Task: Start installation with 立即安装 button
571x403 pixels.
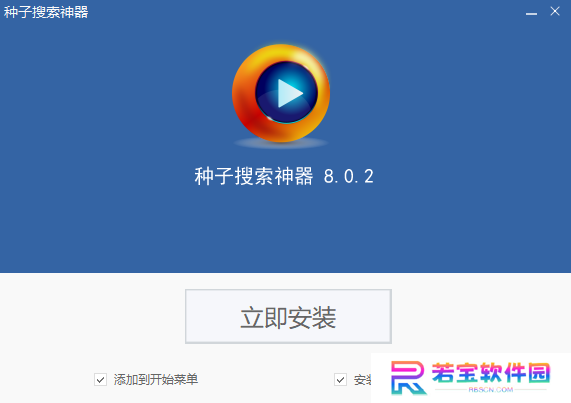Action: coord(288,316)
